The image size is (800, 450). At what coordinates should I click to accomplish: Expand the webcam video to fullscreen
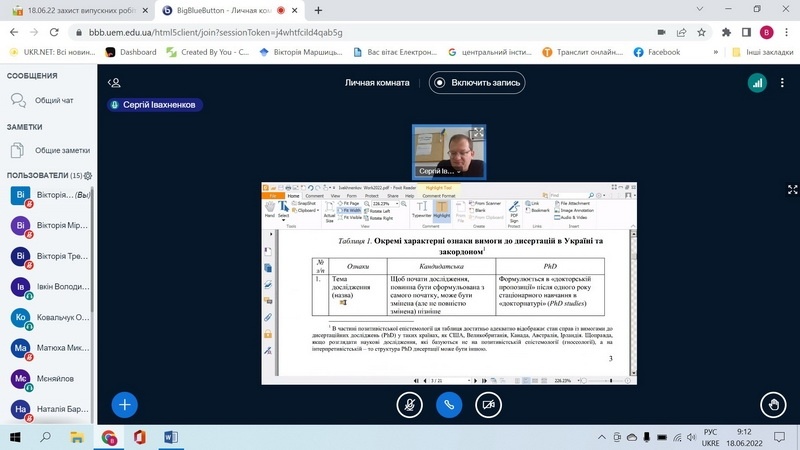coord(478,133)
